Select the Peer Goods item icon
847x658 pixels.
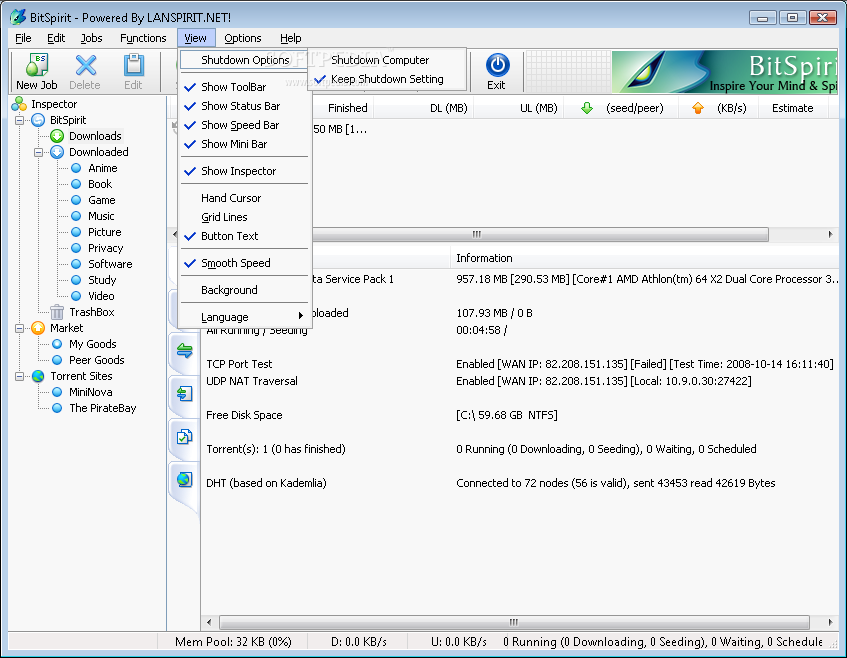57,360
